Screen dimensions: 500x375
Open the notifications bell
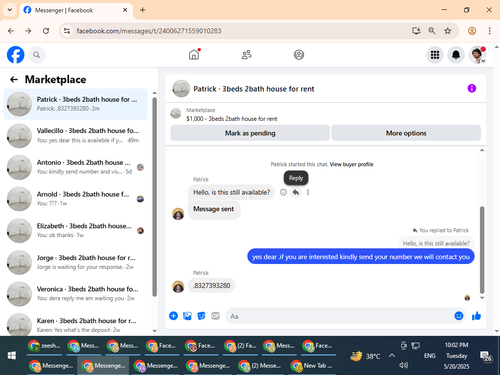point(456,55)
